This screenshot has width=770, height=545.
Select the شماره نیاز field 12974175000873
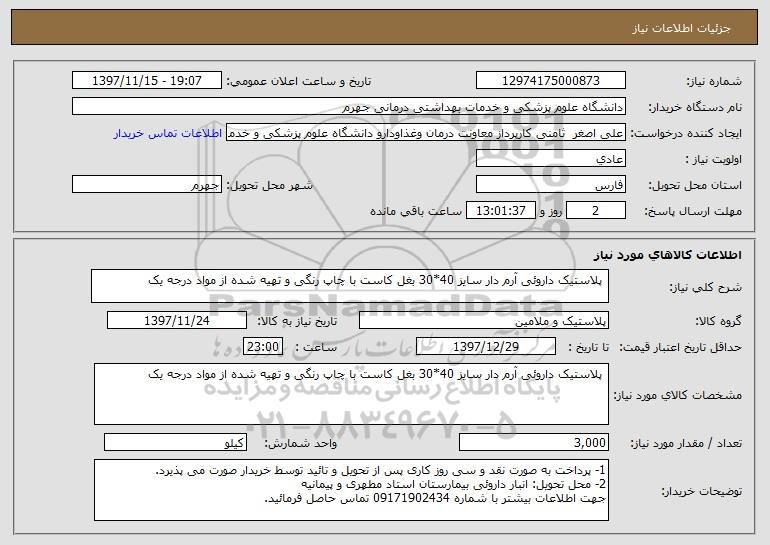pyautogui.click(x=550, y=81)
